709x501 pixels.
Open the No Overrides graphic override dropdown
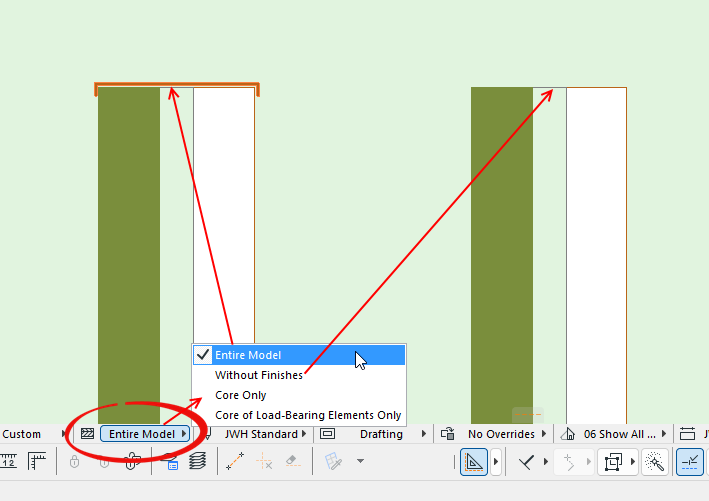click(507, 434)
